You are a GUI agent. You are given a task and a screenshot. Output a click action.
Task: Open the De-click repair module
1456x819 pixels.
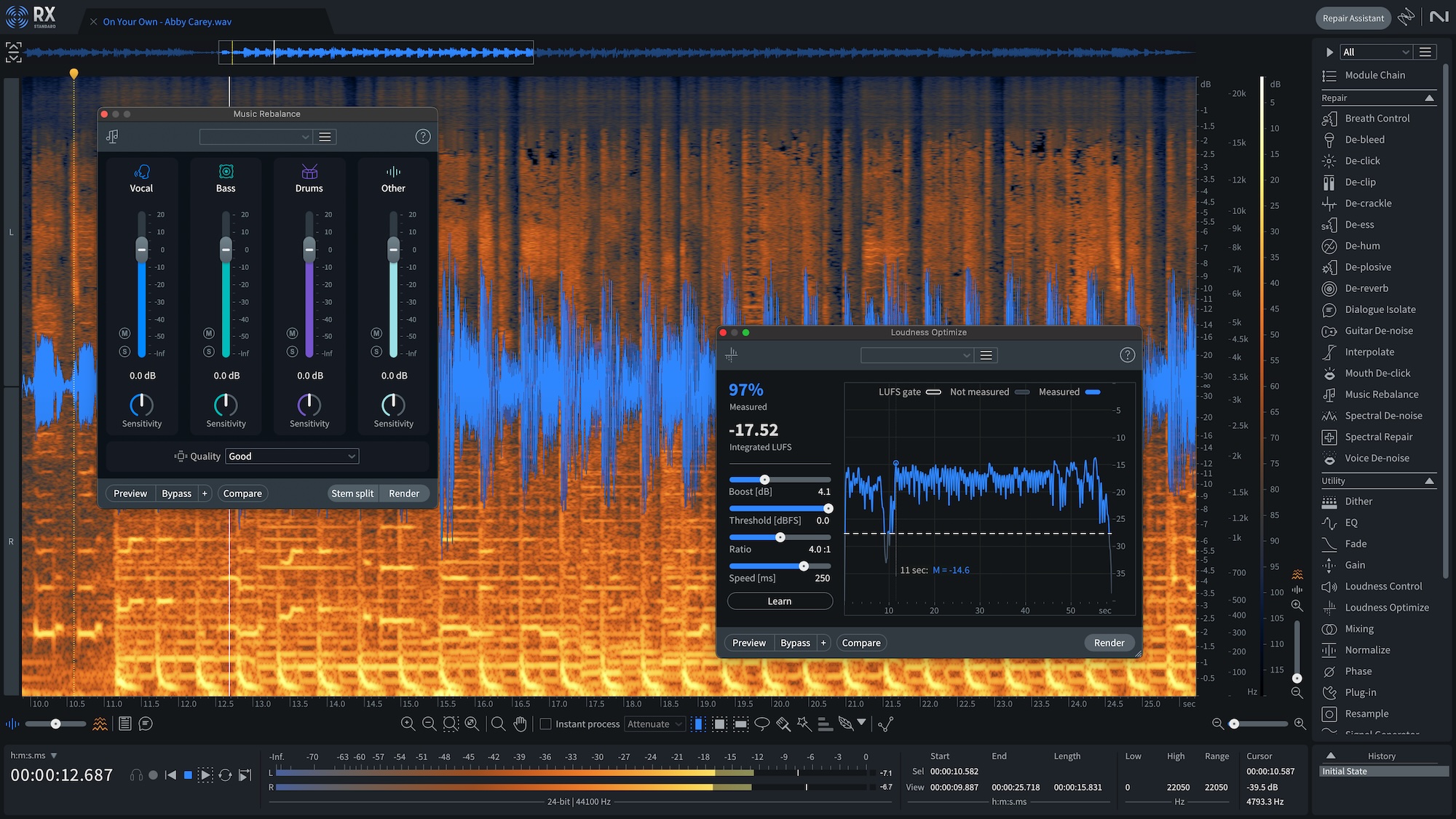[1361, 161]
